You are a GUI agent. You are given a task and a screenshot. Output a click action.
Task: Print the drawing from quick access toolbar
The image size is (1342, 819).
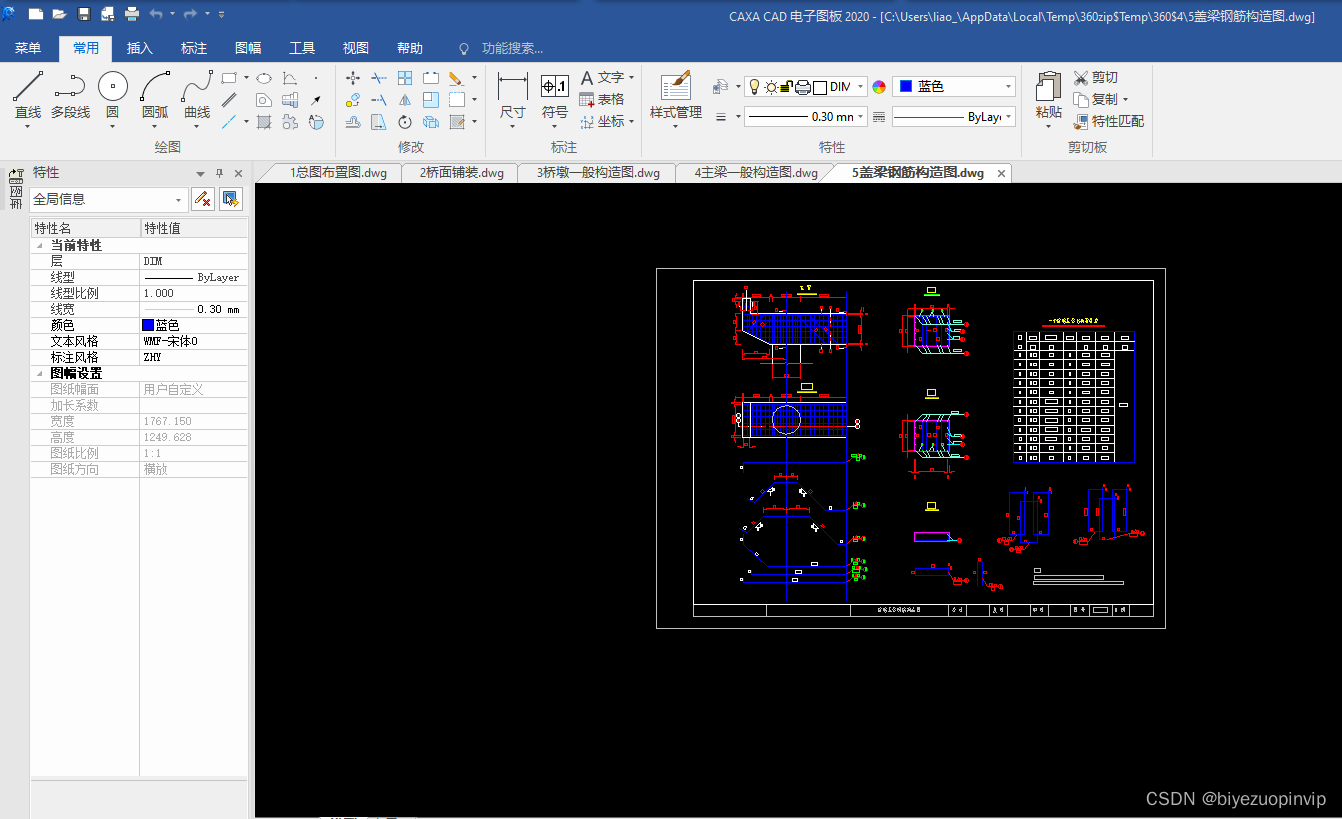click(x=132, y=14)
